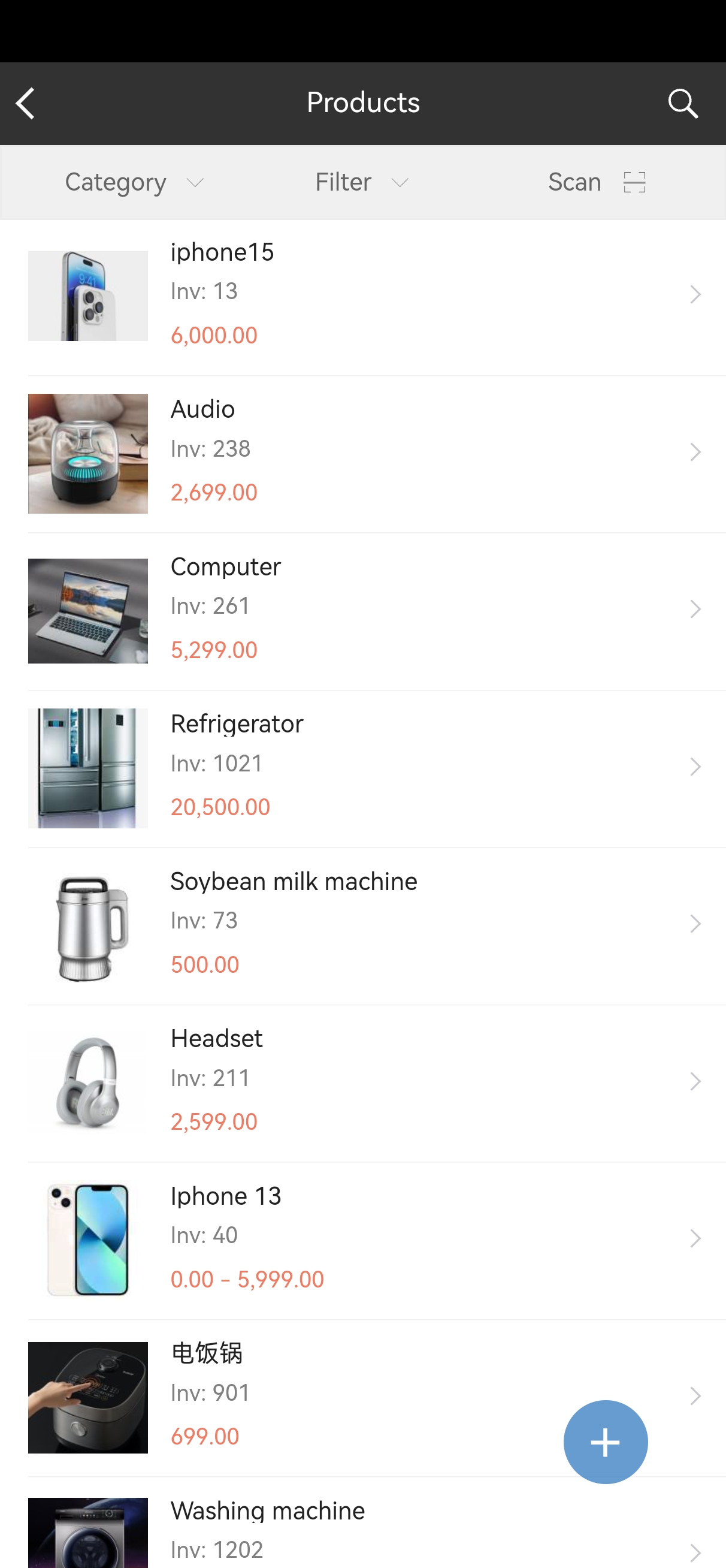Open the product search magnifier
The height and width of the screenshot is (1568, 726).
(682, 104)
